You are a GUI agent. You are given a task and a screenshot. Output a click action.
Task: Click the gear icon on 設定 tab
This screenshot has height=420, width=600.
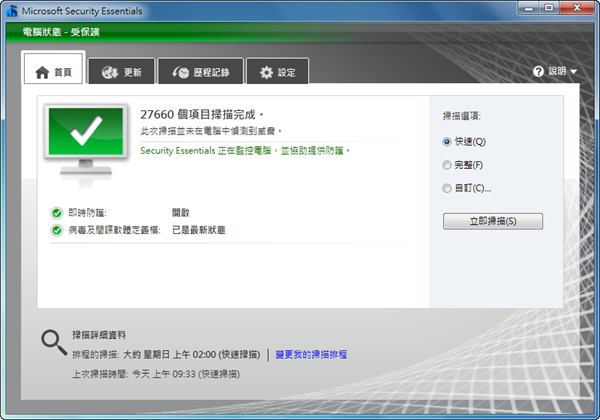pos(266,72)
